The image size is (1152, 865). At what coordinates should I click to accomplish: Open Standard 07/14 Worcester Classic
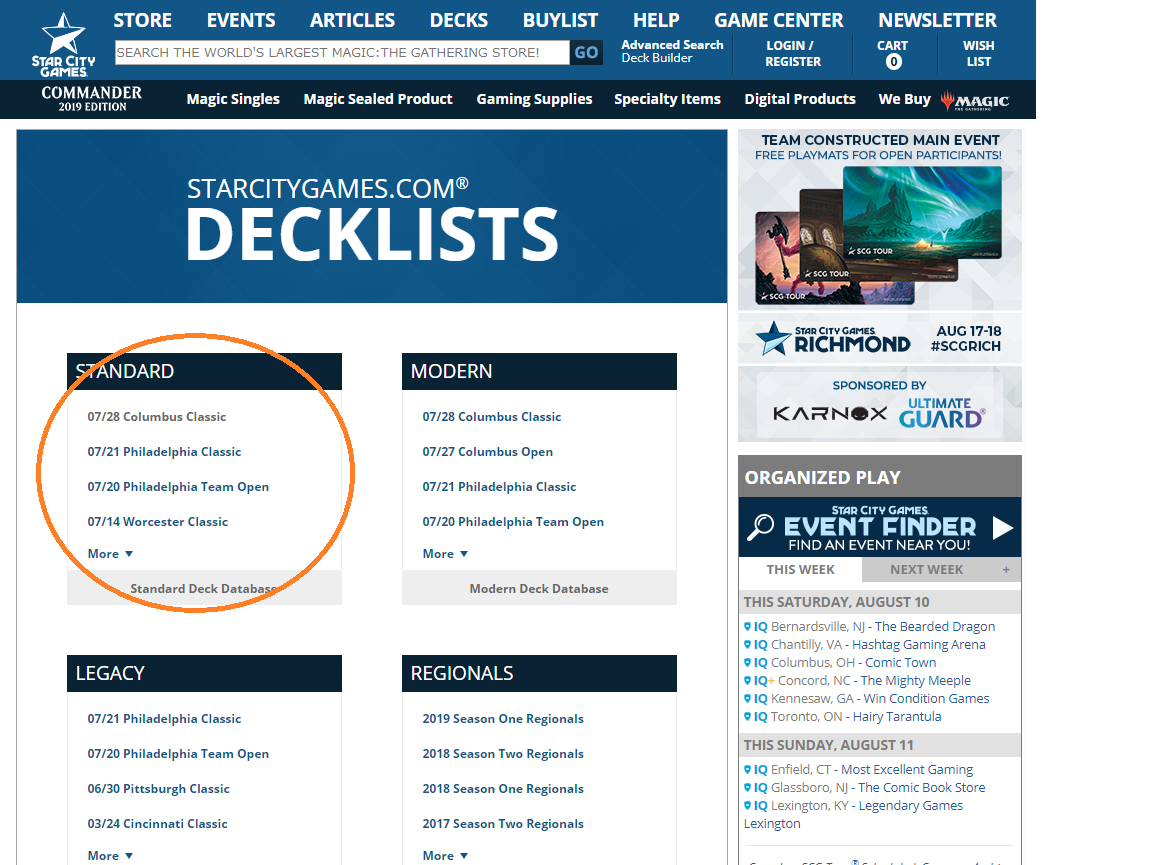[x=157, y=522]
